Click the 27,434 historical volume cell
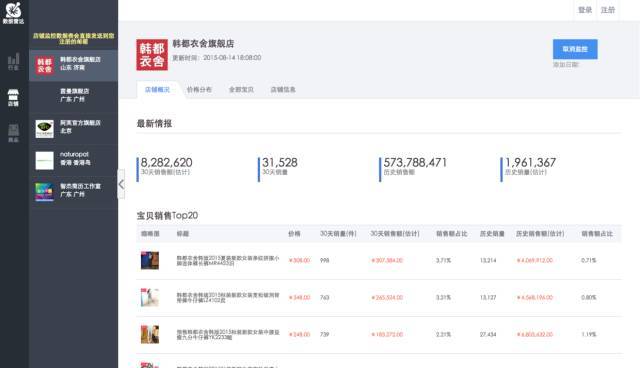The image size is (640, 368). point(488,335)
